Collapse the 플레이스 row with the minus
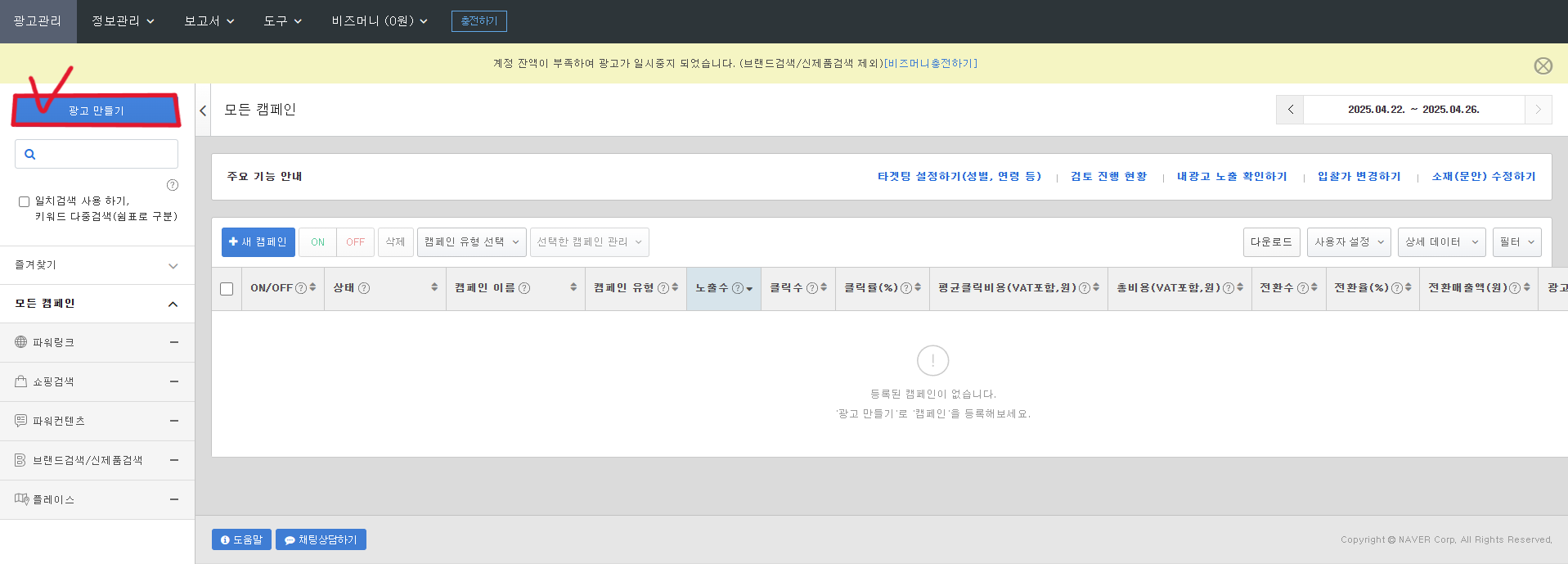 click(174, 499)
